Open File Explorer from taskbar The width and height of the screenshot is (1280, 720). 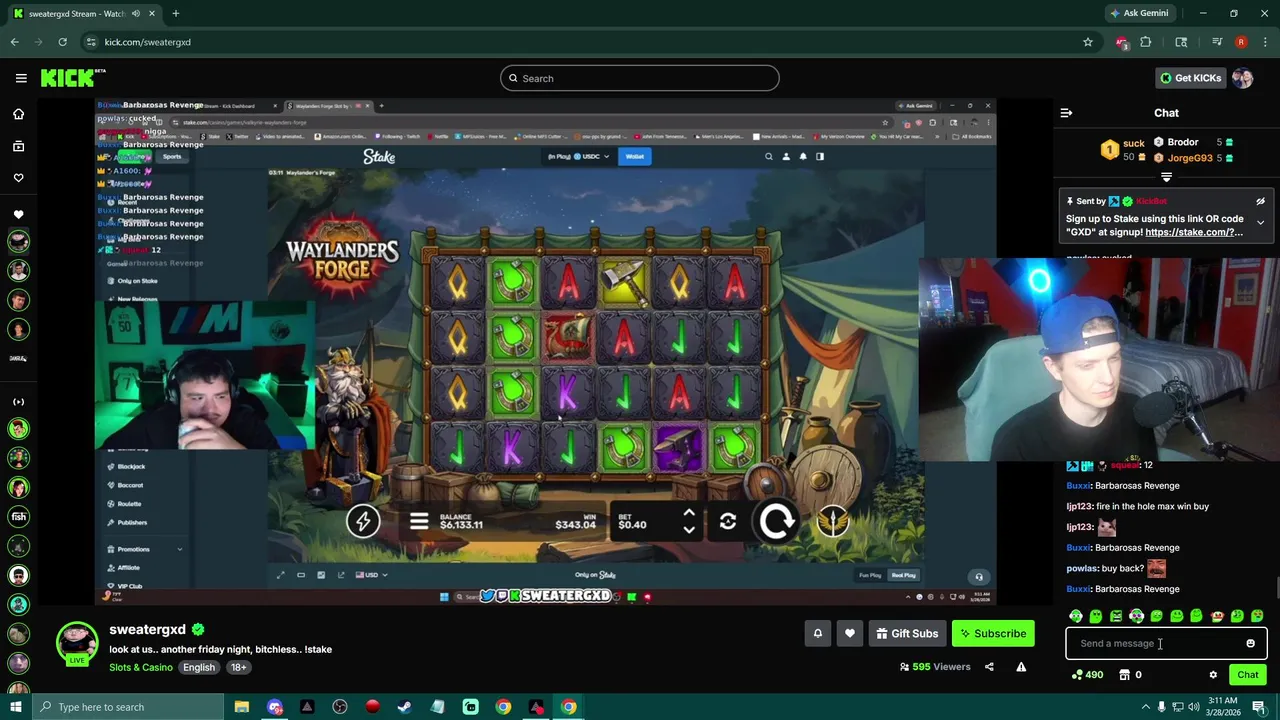(241, 707)
